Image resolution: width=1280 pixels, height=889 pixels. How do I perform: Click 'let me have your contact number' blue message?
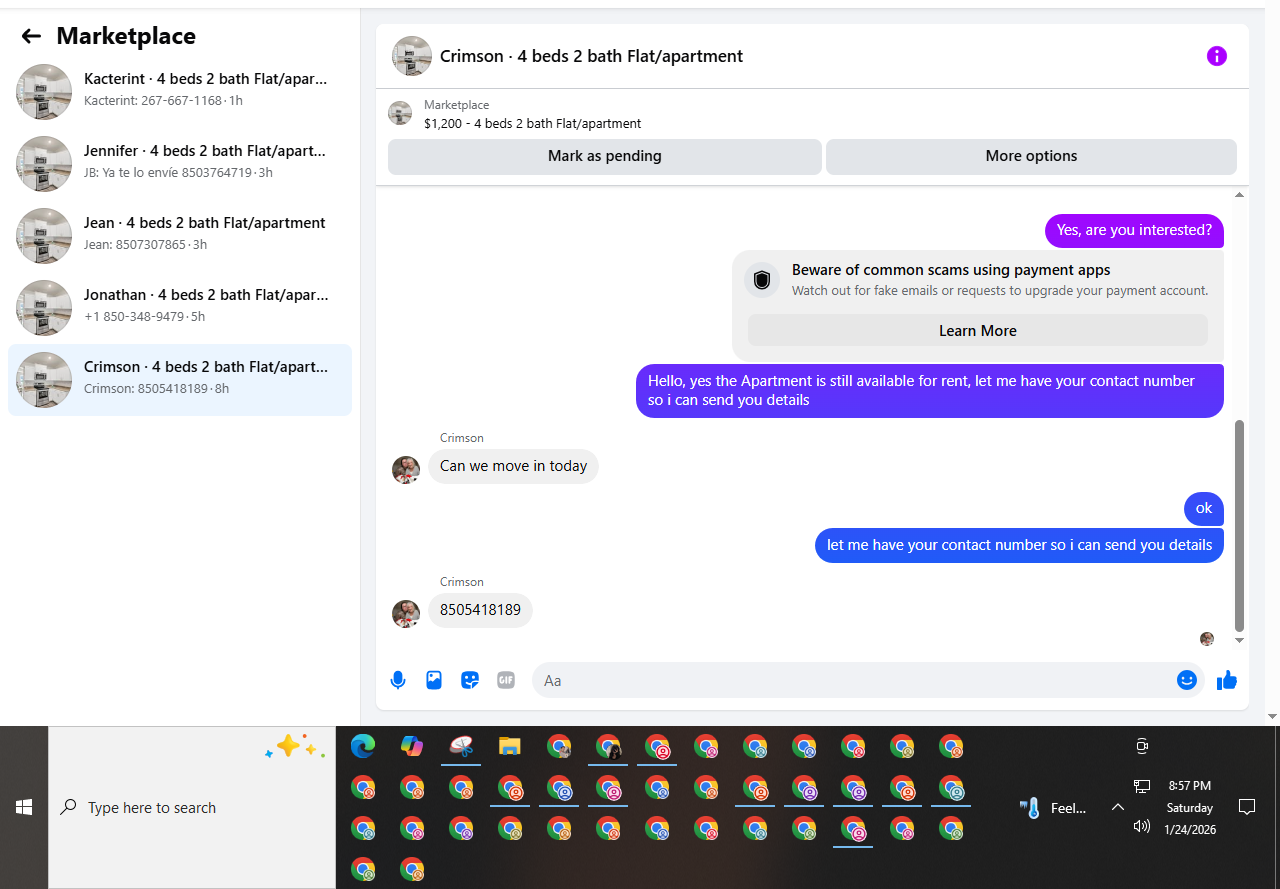[x=1019, y=545]
